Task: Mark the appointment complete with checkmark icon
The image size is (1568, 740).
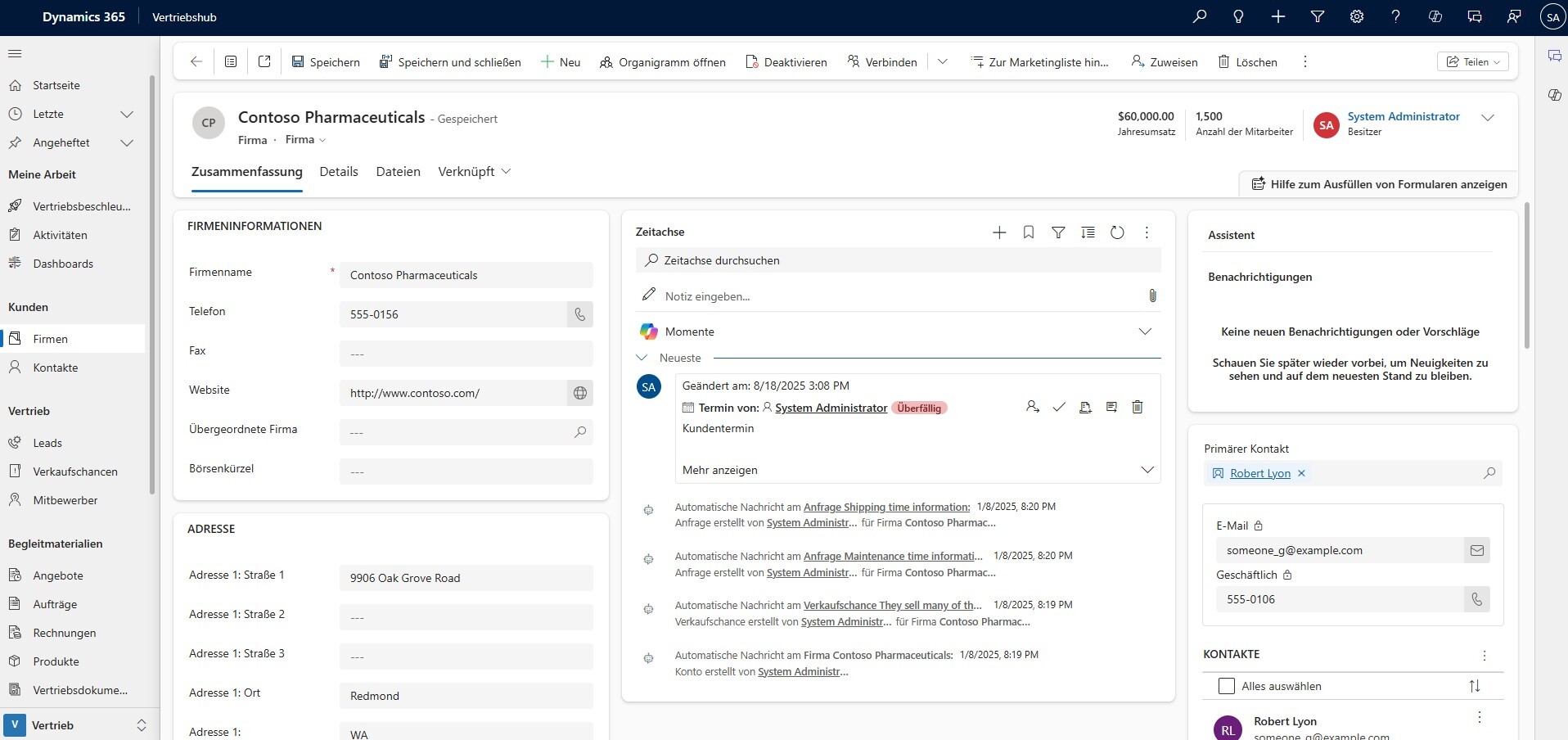Action: [1059, 407]
